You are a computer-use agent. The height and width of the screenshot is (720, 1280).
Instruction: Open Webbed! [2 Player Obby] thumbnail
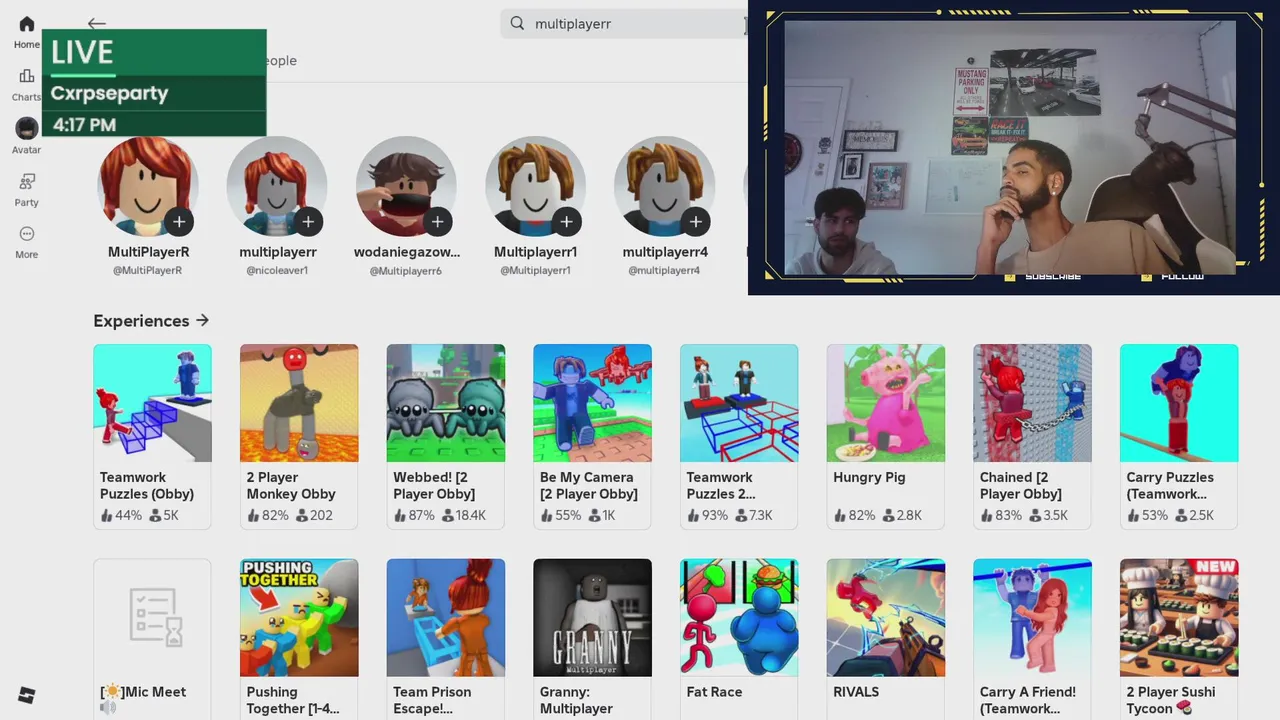coord(446,403)
